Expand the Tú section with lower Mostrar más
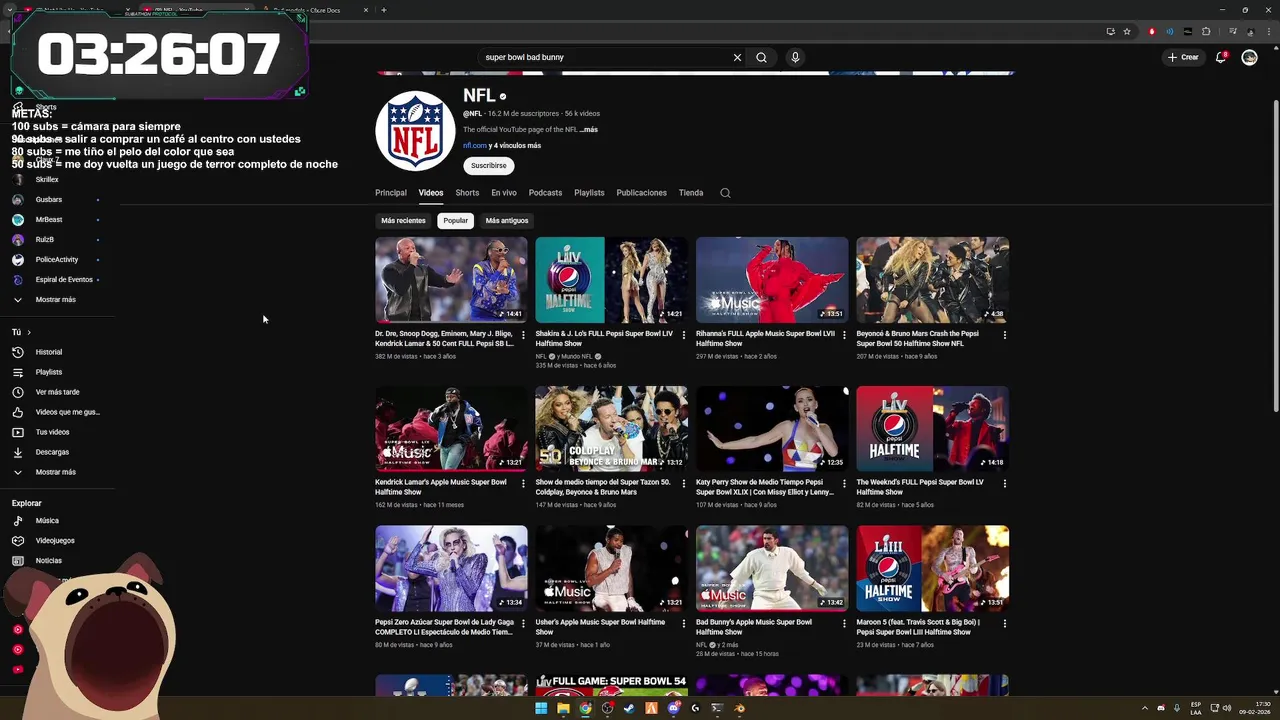 [55, 472]
